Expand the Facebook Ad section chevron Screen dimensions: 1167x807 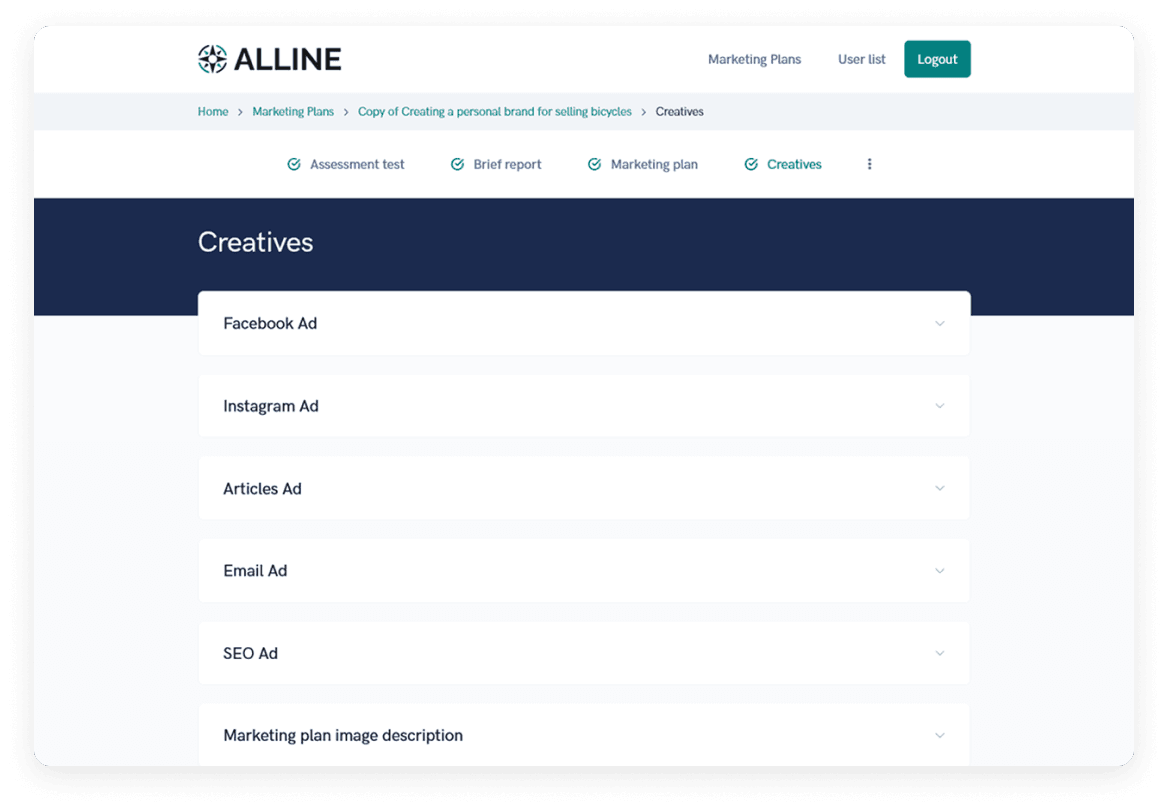939,324
